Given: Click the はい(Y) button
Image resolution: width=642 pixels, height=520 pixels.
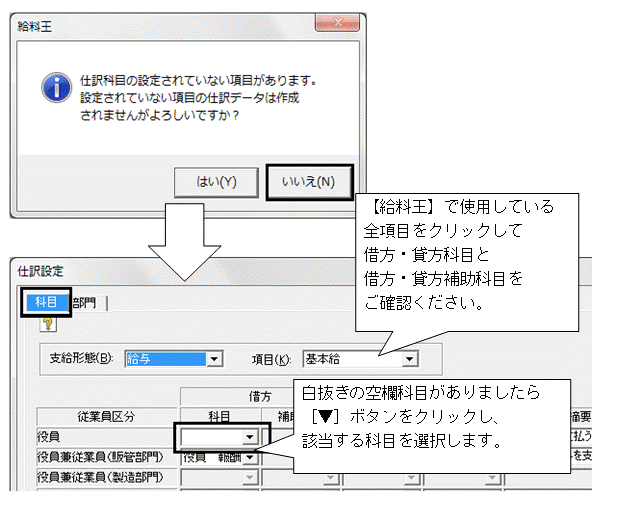Looking at the screenshot, I should click(x=216, y=182).
